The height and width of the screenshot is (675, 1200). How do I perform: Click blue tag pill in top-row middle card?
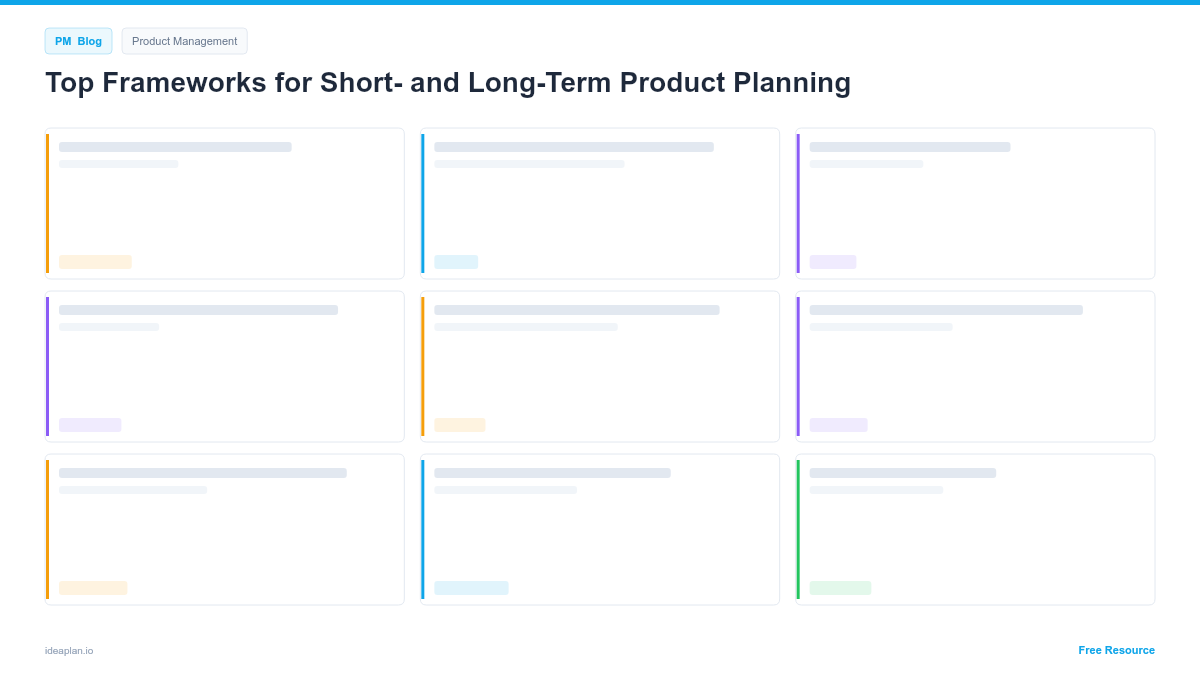click(x=456, y=262)
